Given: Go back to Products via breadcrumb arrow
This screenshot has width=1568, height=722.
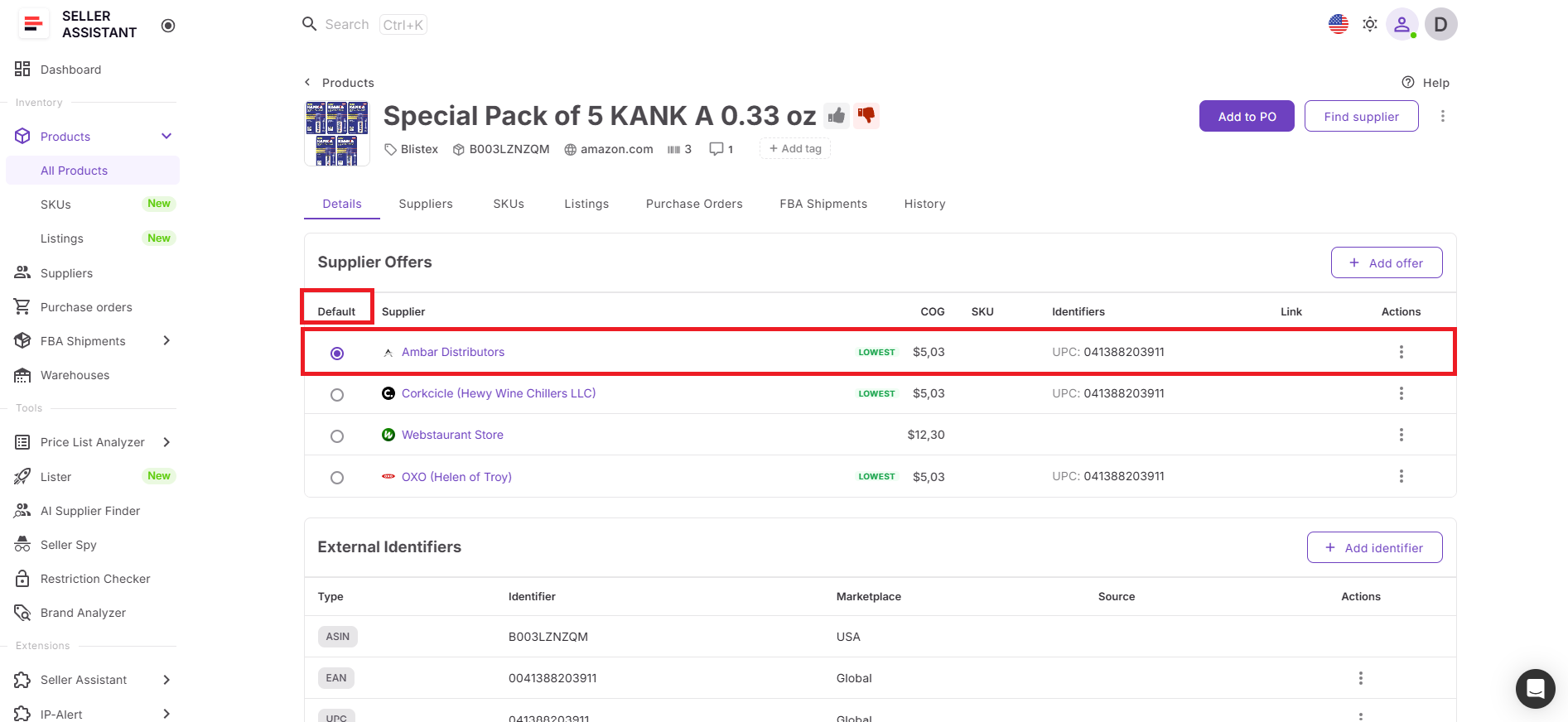Looking at the screenshot, I should (x=307, y=82).
